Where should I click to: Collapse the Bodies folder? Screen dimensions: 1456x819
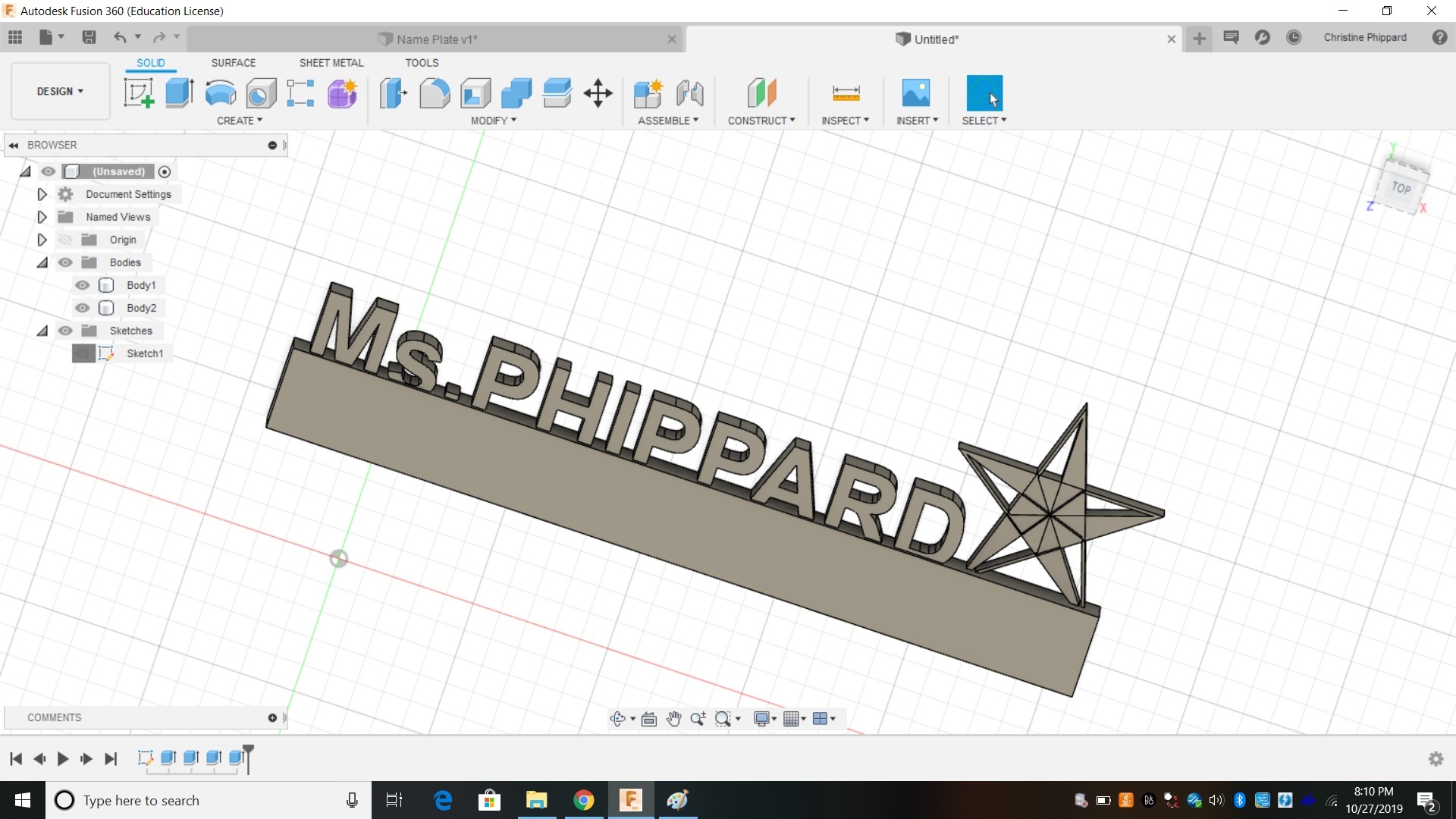click(x=42, y=262)
